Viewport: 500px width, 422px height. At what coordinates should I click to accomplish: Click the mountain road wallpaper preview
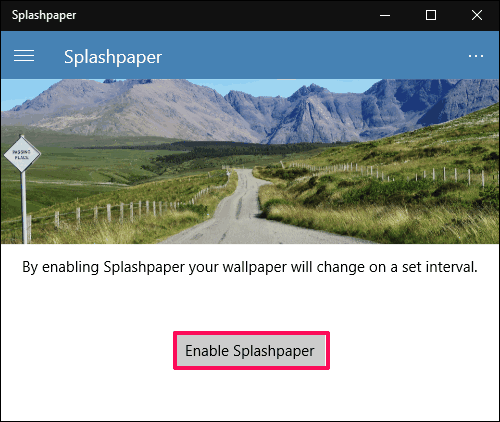(250, 161)
